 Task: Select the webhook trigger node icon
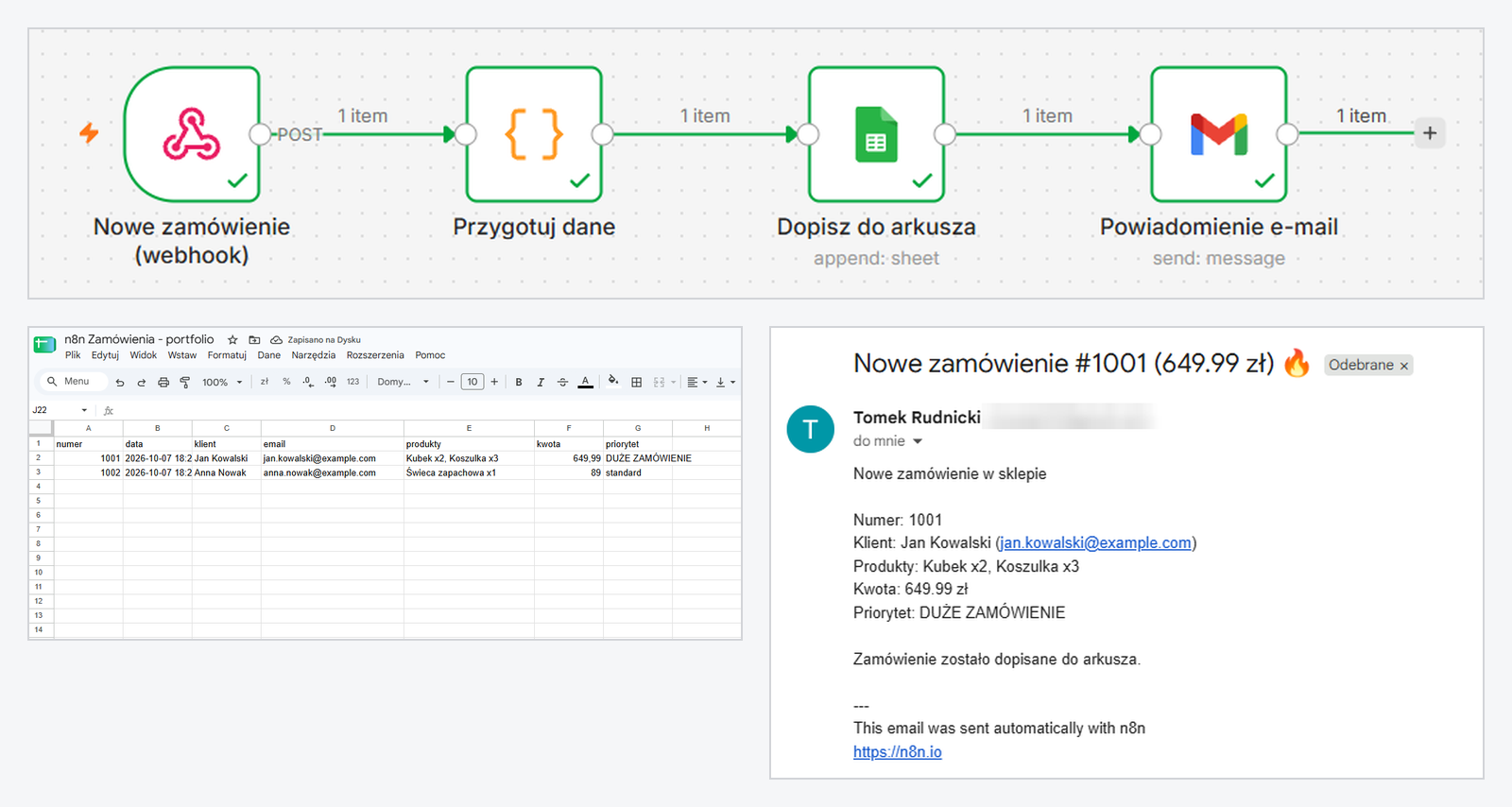coord(192,134)
